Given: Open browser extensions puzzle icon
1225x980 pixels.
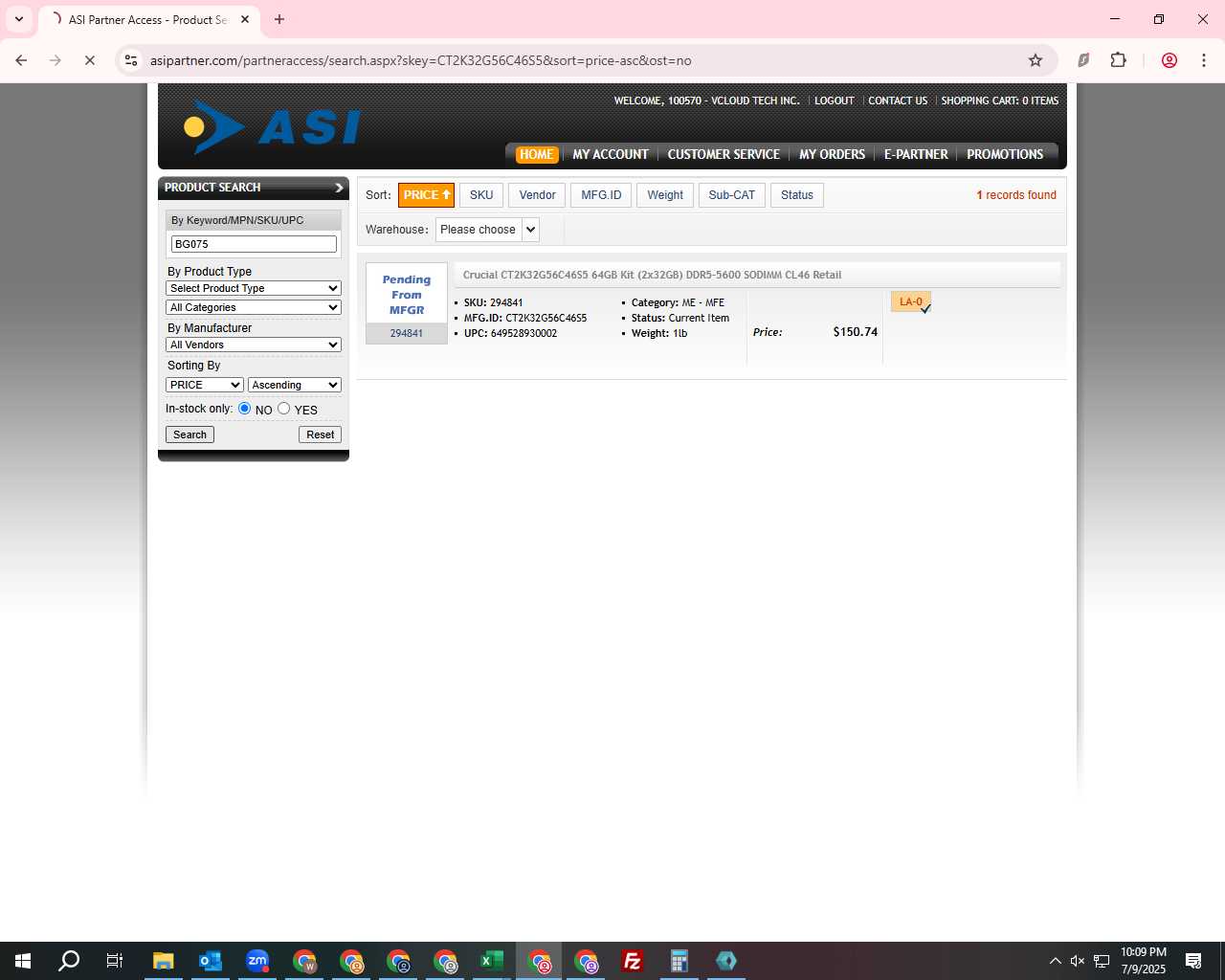Looking at the screenshot, I should click(x=1118, y=60).
